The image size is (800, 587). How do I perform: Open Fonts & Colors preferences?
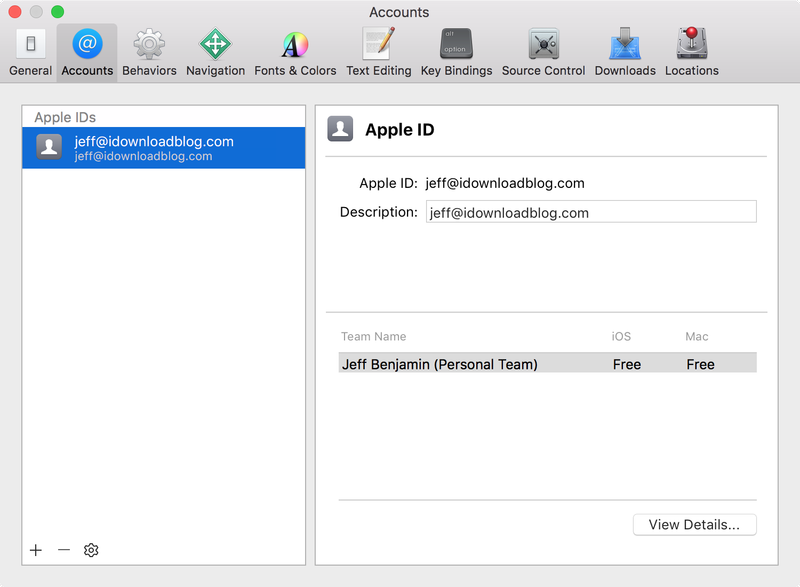point(295,53)
